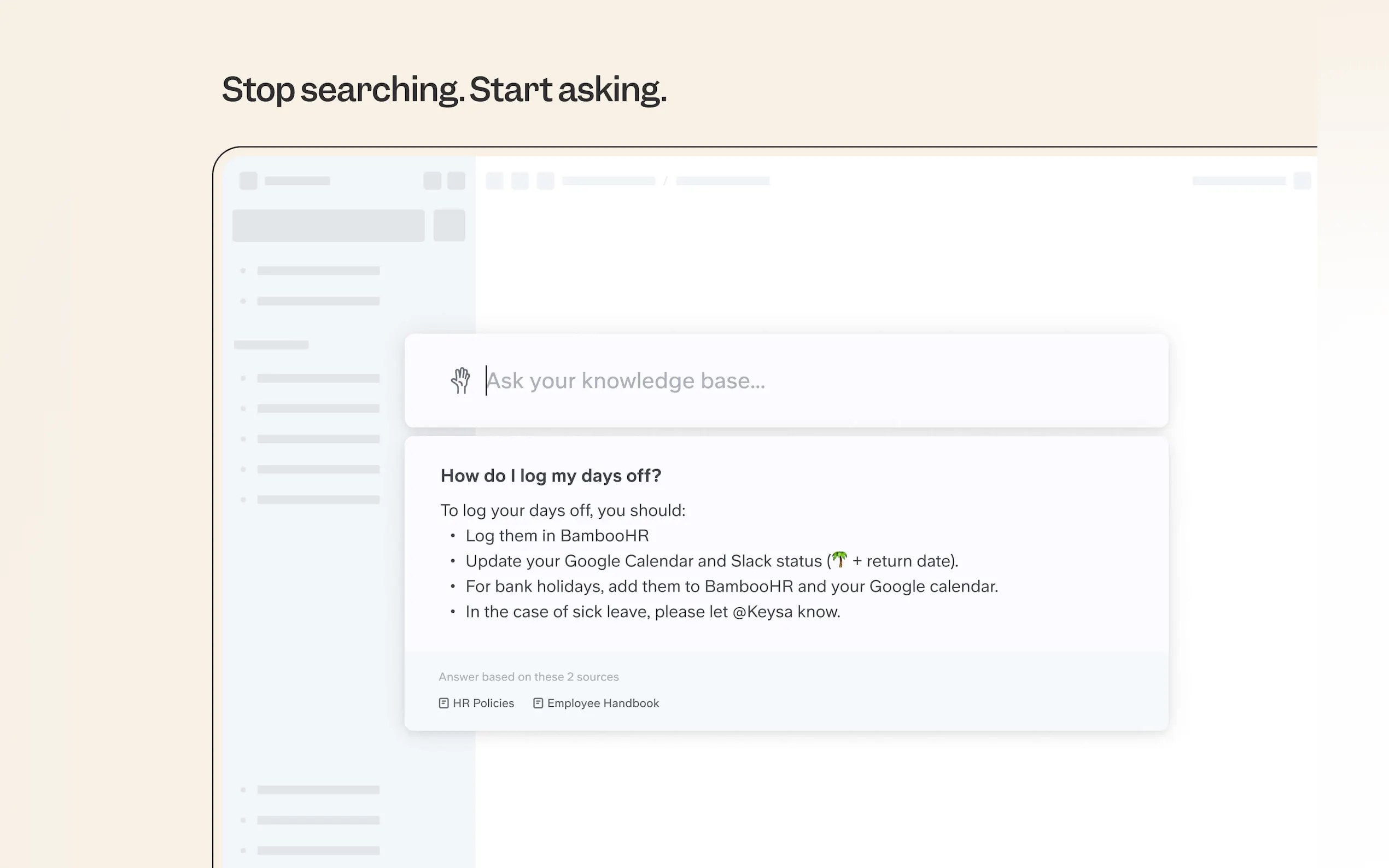Click the 'Stop searching. Start asking.' headline
Image resolution: width=1389 pixels, height=868 pixels.
(x=444, y=90)
